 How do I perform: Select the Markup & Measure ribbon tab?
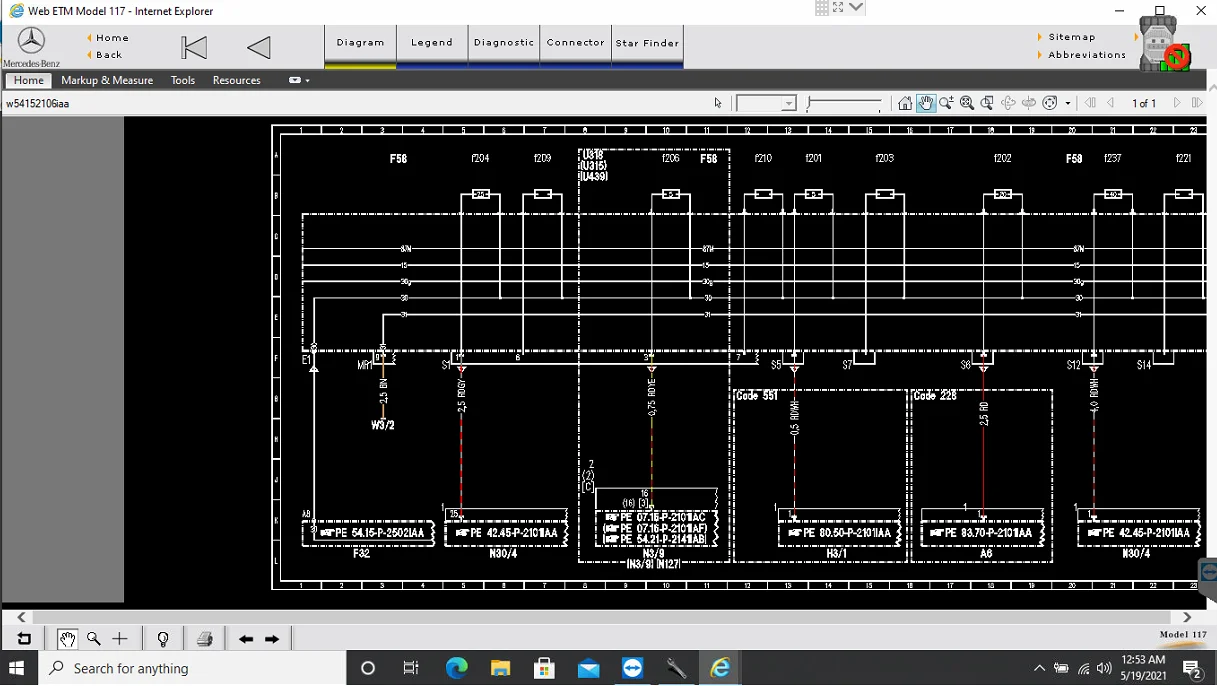point(107,80)
